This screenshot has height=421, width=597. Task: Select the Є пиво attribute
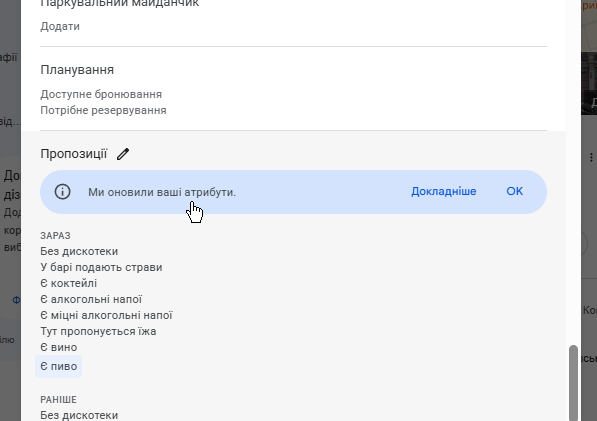coord(59,366)
